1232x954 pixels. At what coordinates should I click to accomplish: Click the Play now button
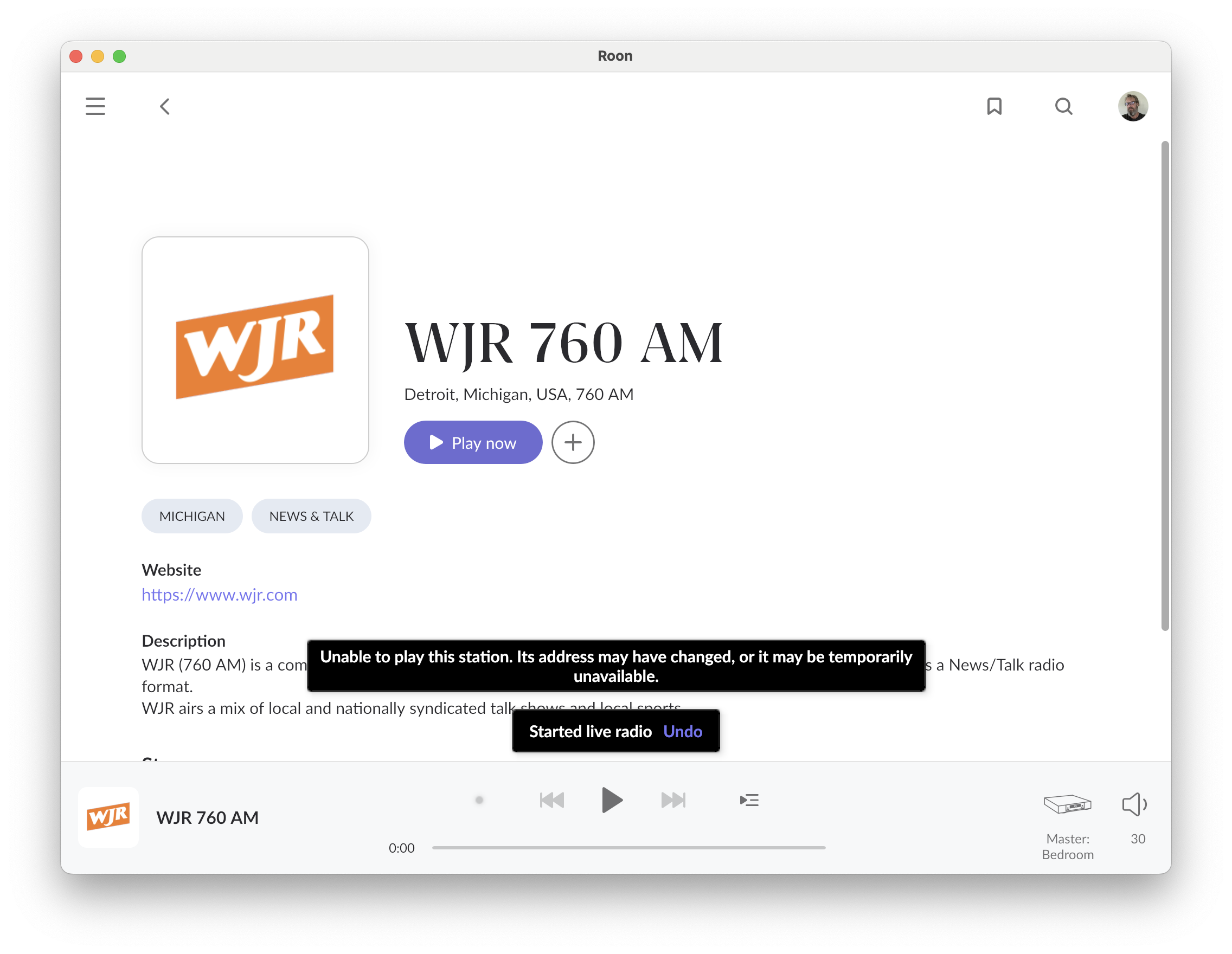click(x=473, y=443)
